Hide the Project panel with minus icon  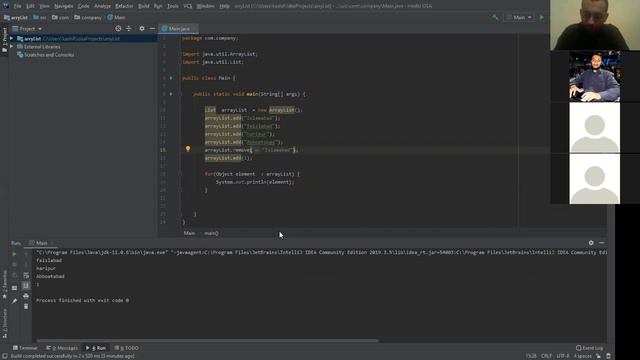coord(152,29)
